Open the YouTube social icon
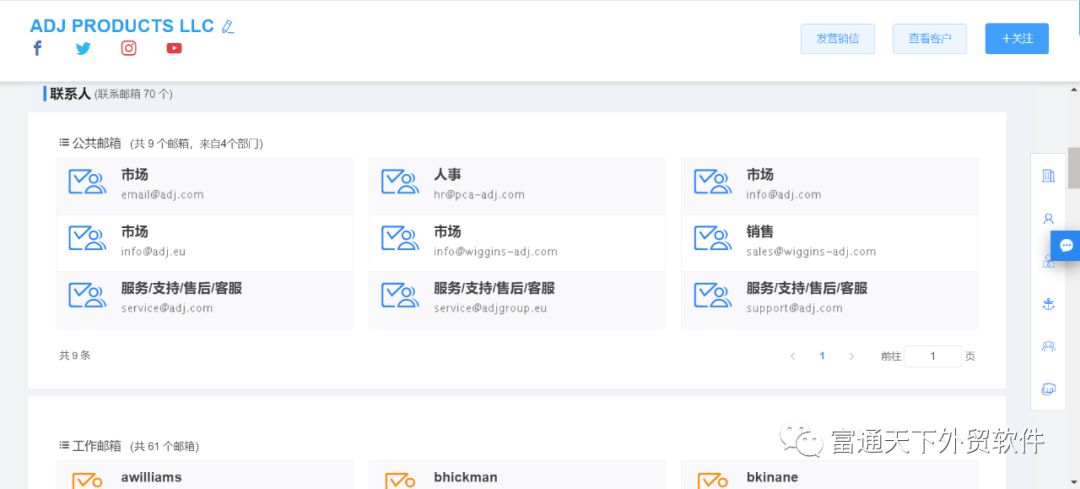The width and height of the screenshot is (1080, 489). tap(174, 48)
